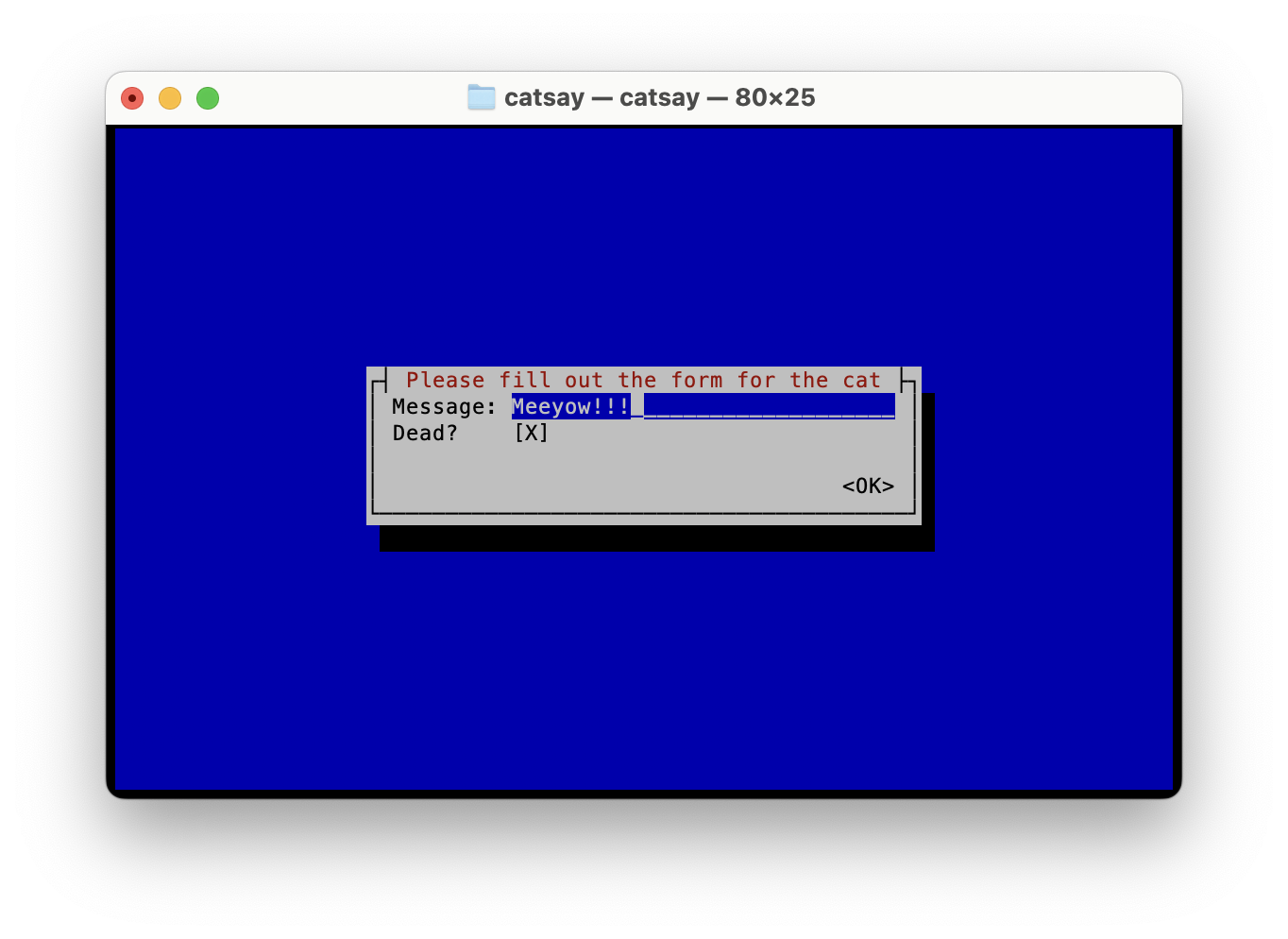Minimize the window with the yellow button
The height and width of the screenshot is (939, 1288).
click(x=170, y=98)
